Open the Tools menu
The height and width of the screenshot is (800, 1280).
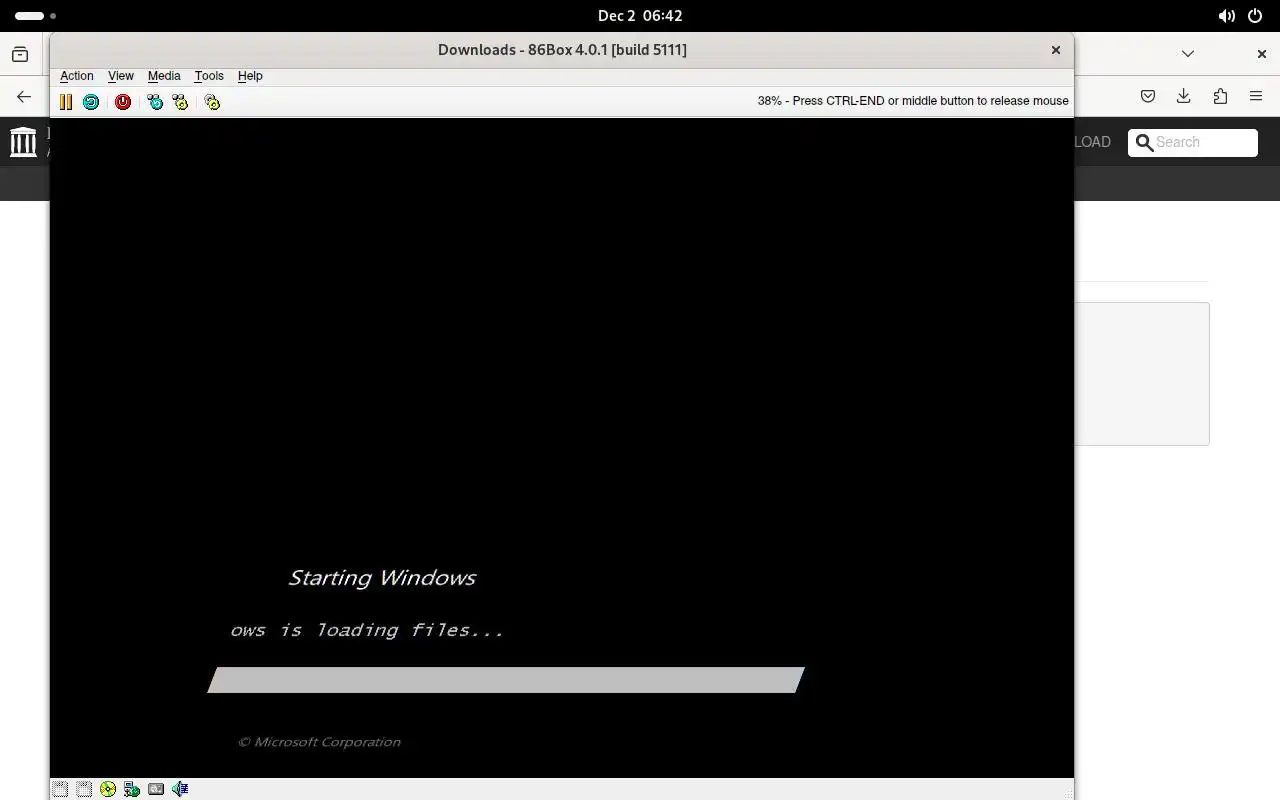[x=209, y=76]
